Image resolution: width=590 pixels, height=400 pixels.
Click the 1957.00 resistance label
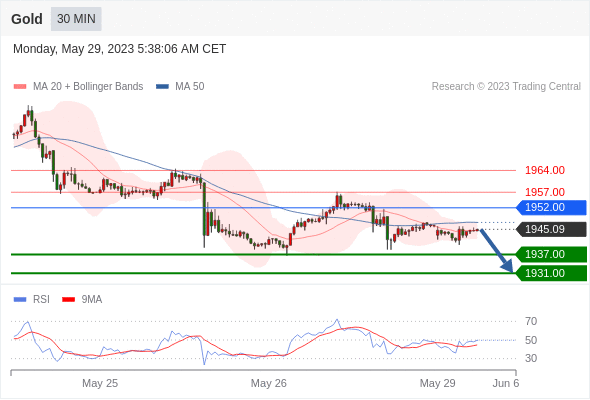coord(545,192)
